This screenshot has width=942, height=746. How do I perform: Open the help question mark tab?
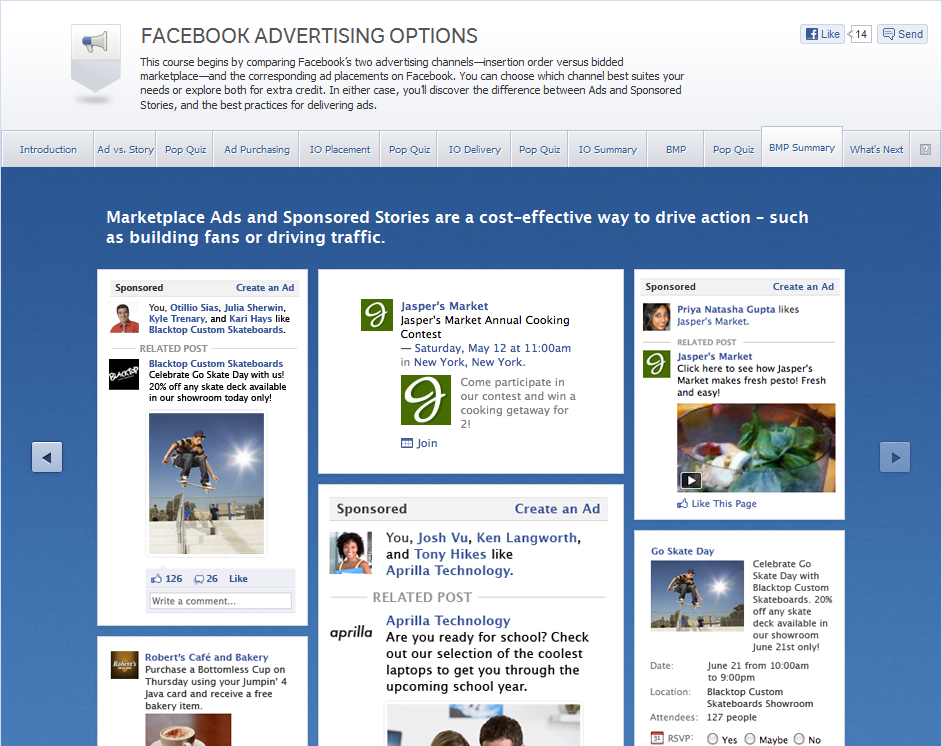(x=925, y=149)
